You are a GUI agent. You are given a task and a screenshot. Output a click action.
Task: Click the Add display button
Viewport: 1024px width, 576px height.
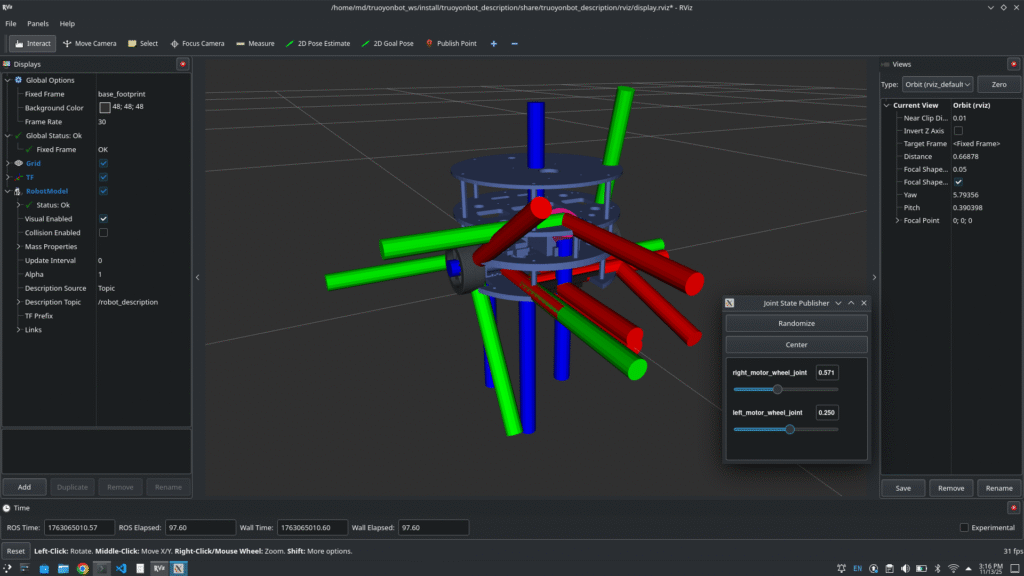tap(24, 487)
